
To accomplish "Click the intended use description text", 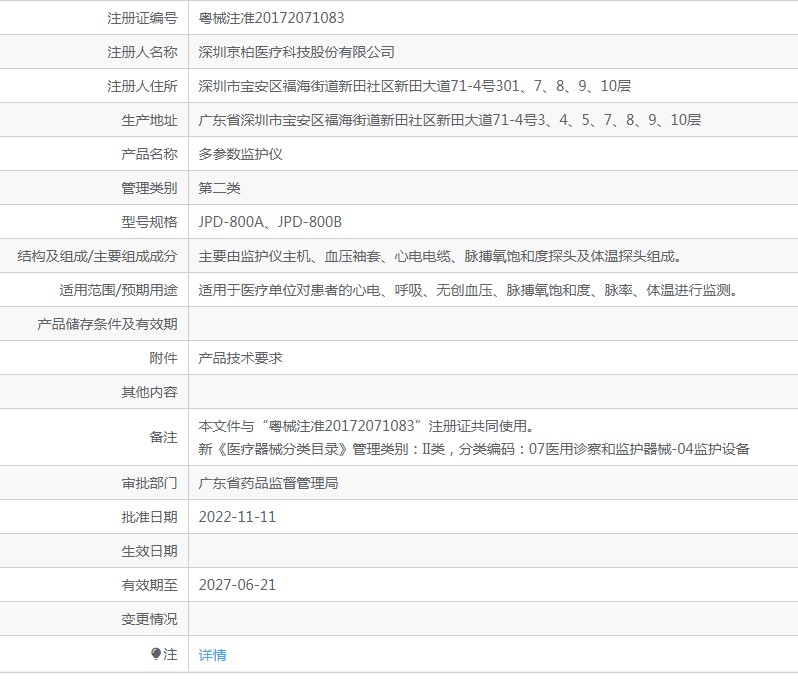I will point(469,290).
